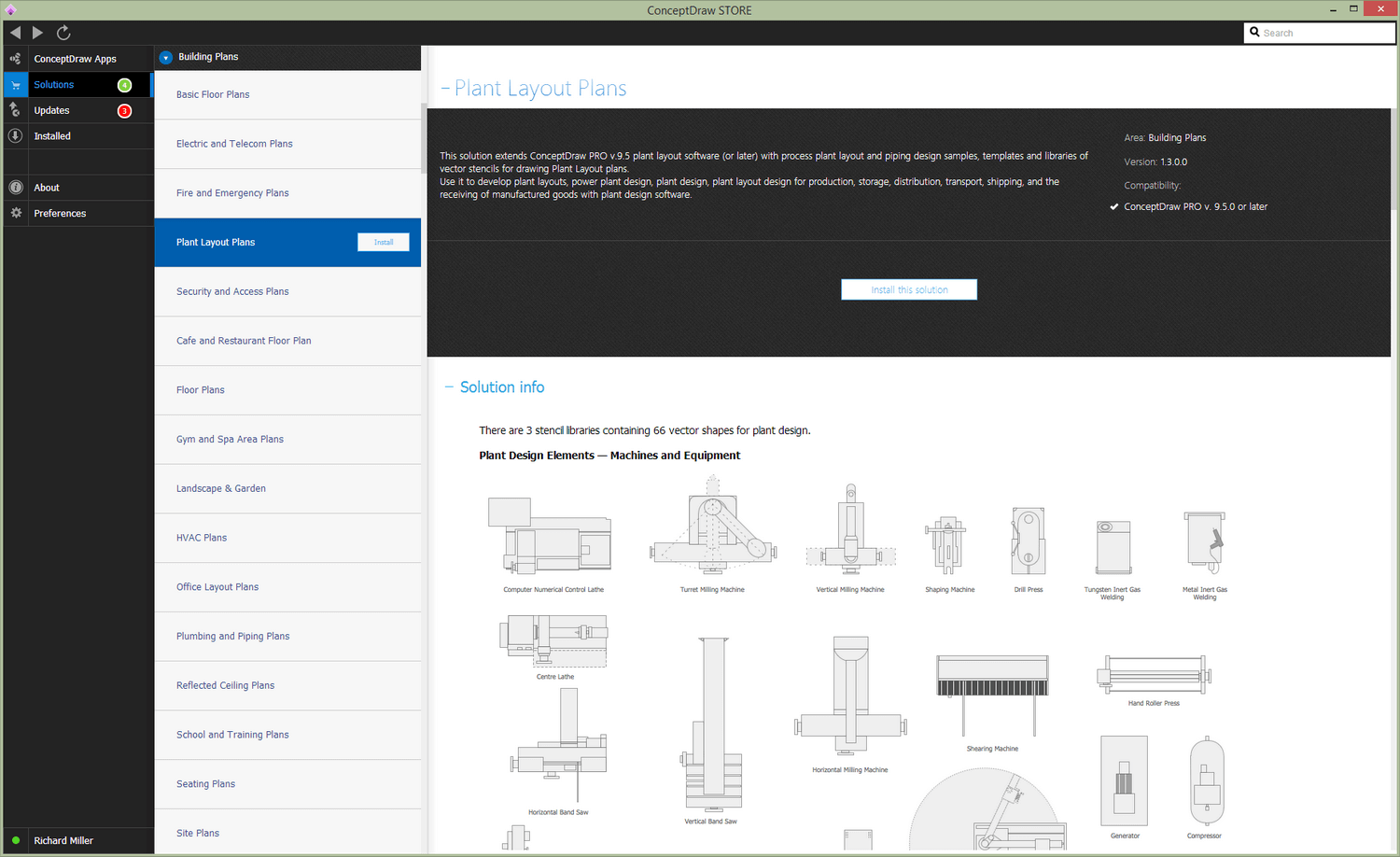
Task: Click the red Updates count badge
Action: tap(124, 111)
